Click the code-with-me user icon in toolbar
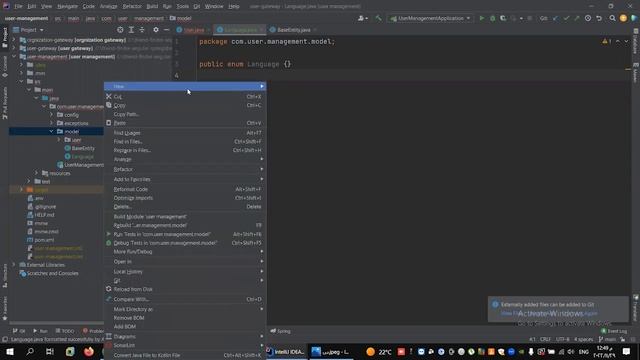Image resolution: width=640 pixels, height=360 pixels. 362,18
